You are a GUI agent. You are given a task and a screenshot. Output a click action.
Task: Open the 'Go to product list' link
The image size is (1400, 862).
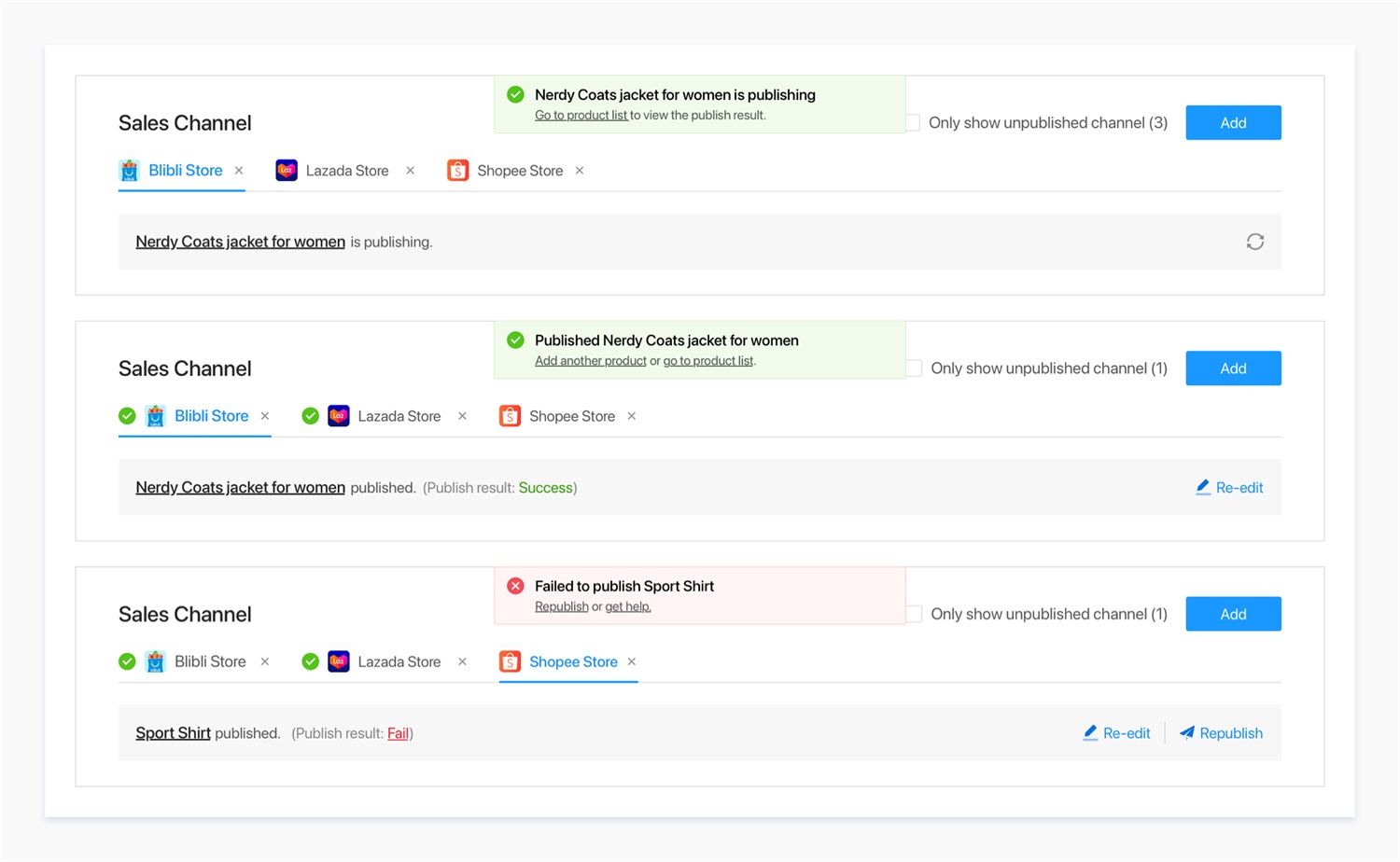(x=581, y=116)
